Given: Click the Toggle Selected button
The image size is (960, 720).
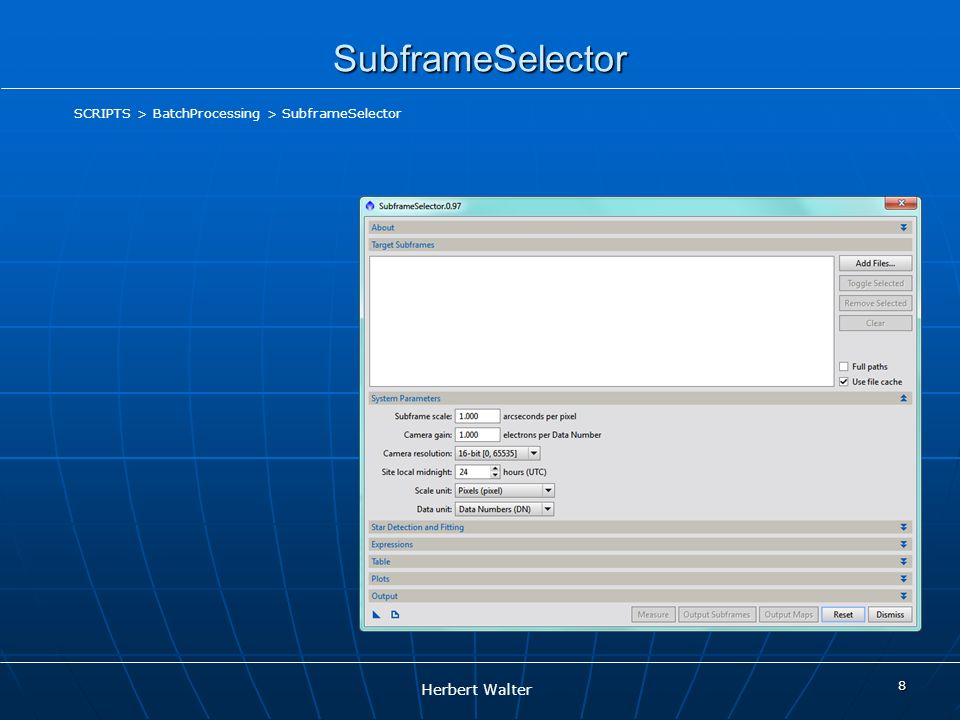Looking at the screenshot, I should tap(876, 283).
